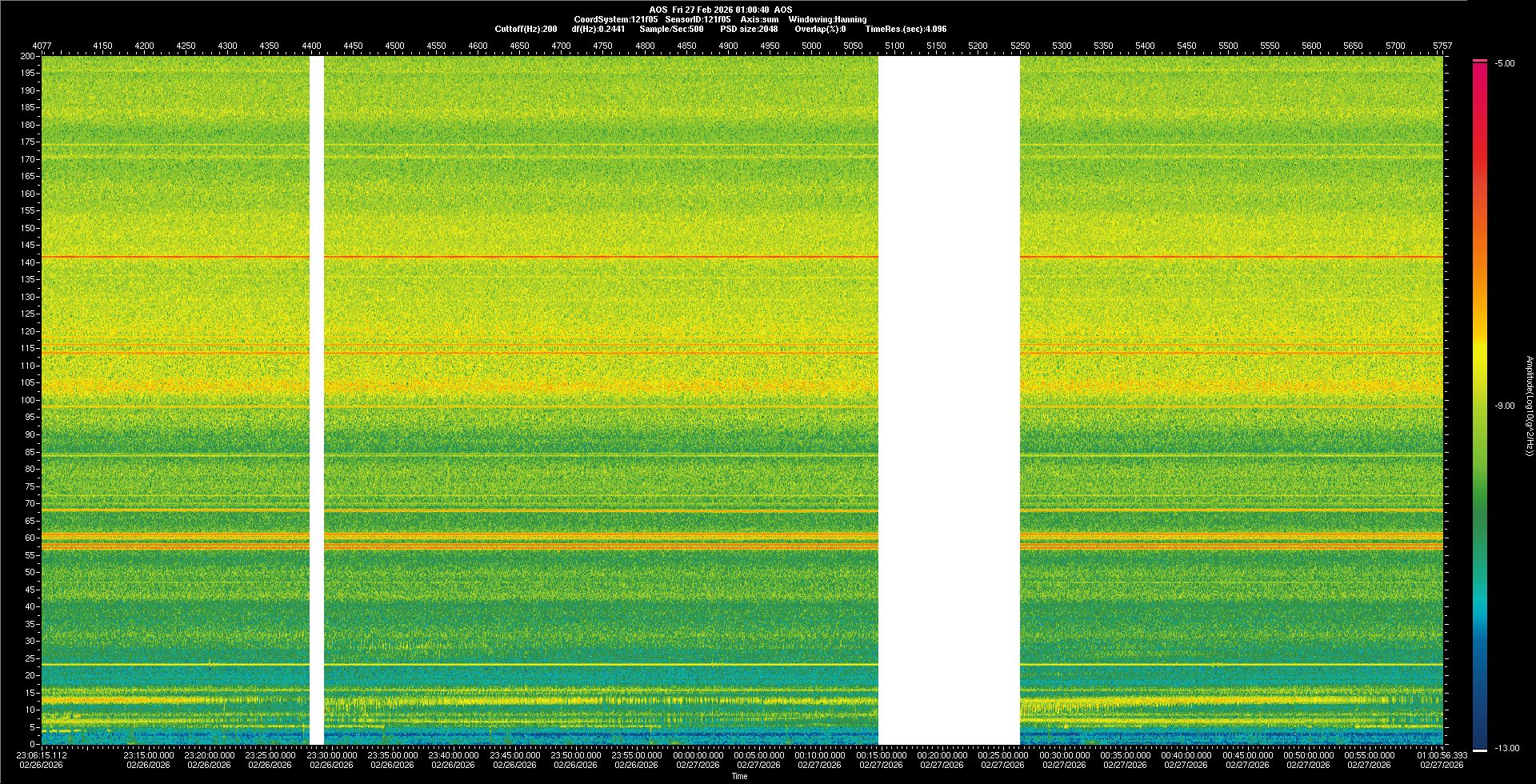
Task: Click the orange band near 60 Hz
Action: 560,537
